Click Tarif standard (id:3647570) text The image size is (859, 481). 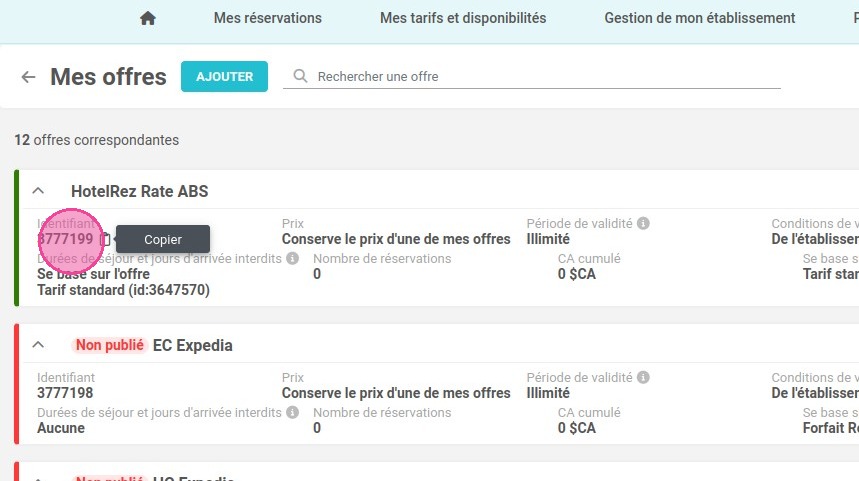(123, 290)
